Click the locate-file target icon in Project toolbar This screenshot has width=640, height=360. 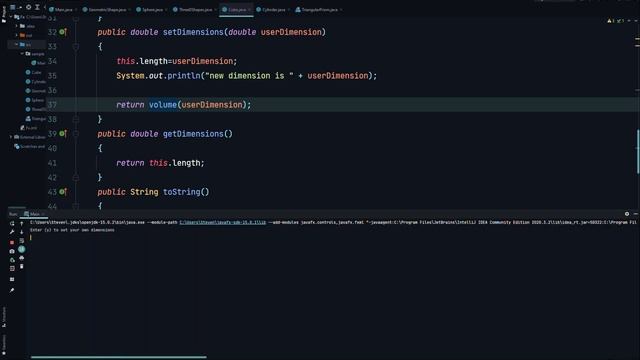[x=28, y=7]
